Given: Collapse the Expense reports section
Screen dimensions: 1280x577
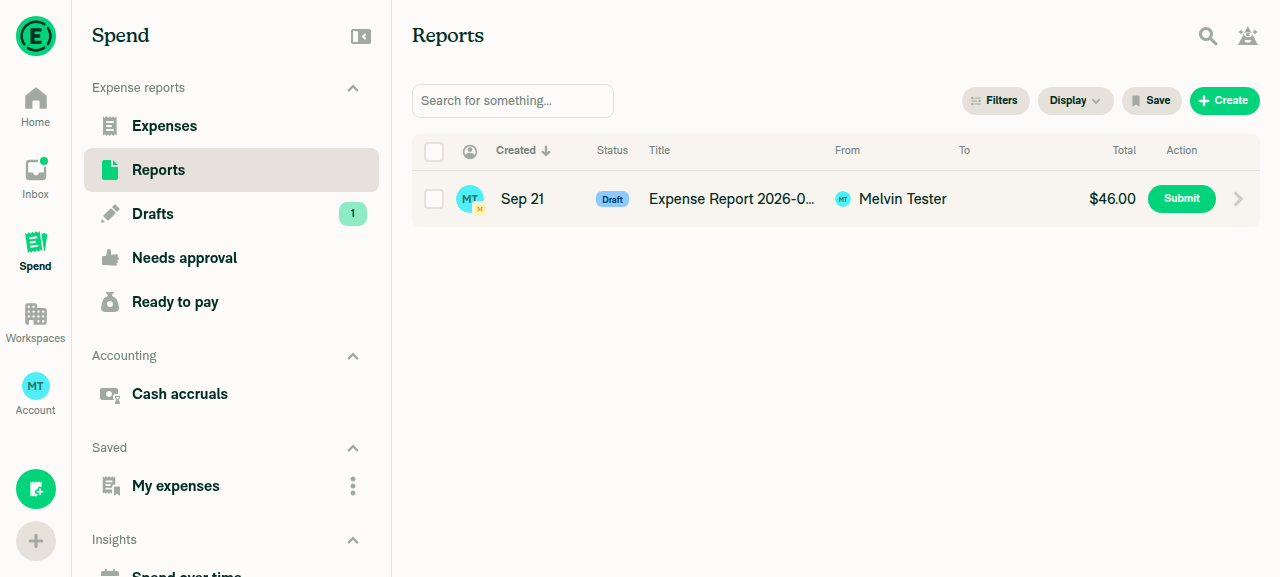Looking at the screenshot, I should coord(353,88).
